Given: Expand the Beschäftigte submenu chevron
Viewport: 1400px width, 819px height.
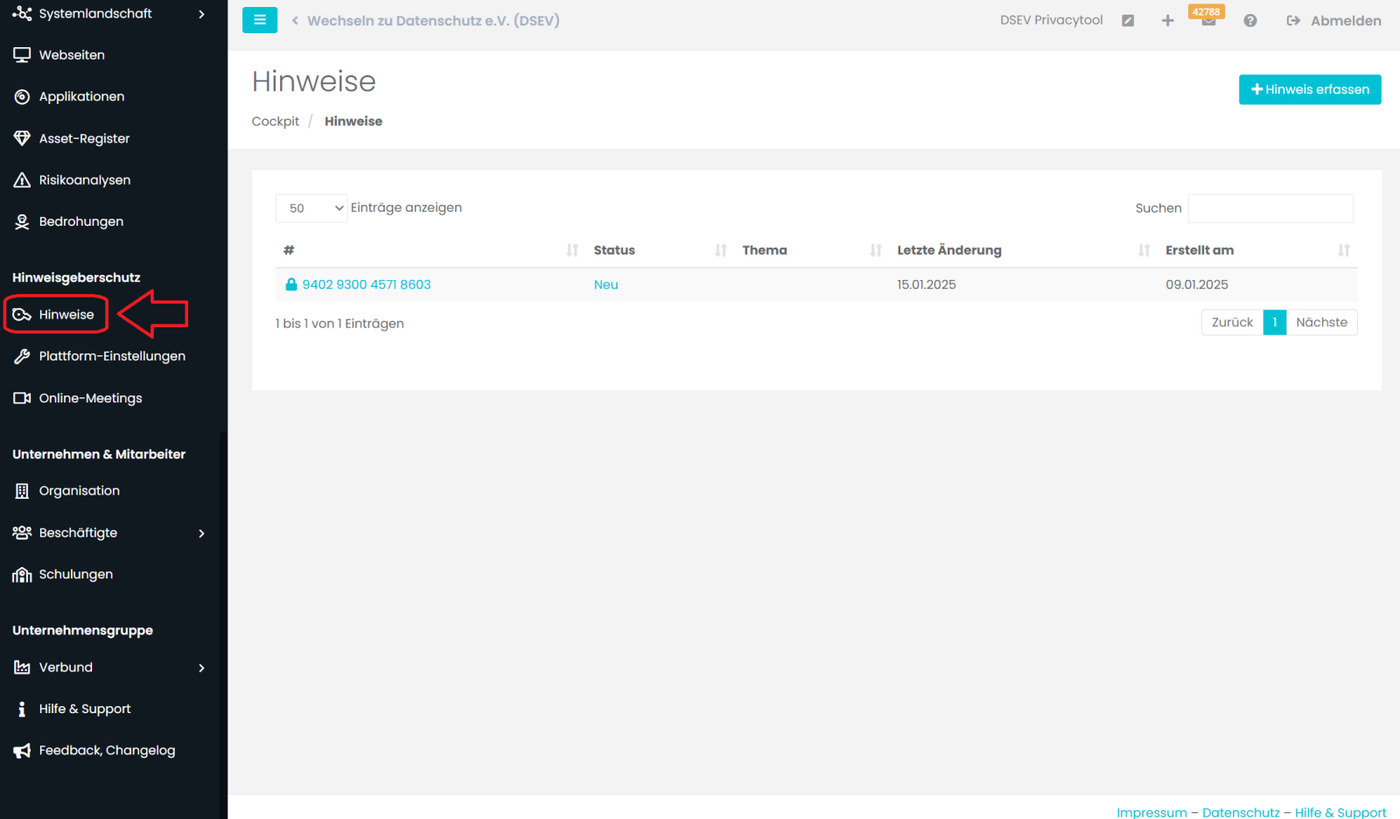Looking at the screenshot, I should tap(202, 533).
